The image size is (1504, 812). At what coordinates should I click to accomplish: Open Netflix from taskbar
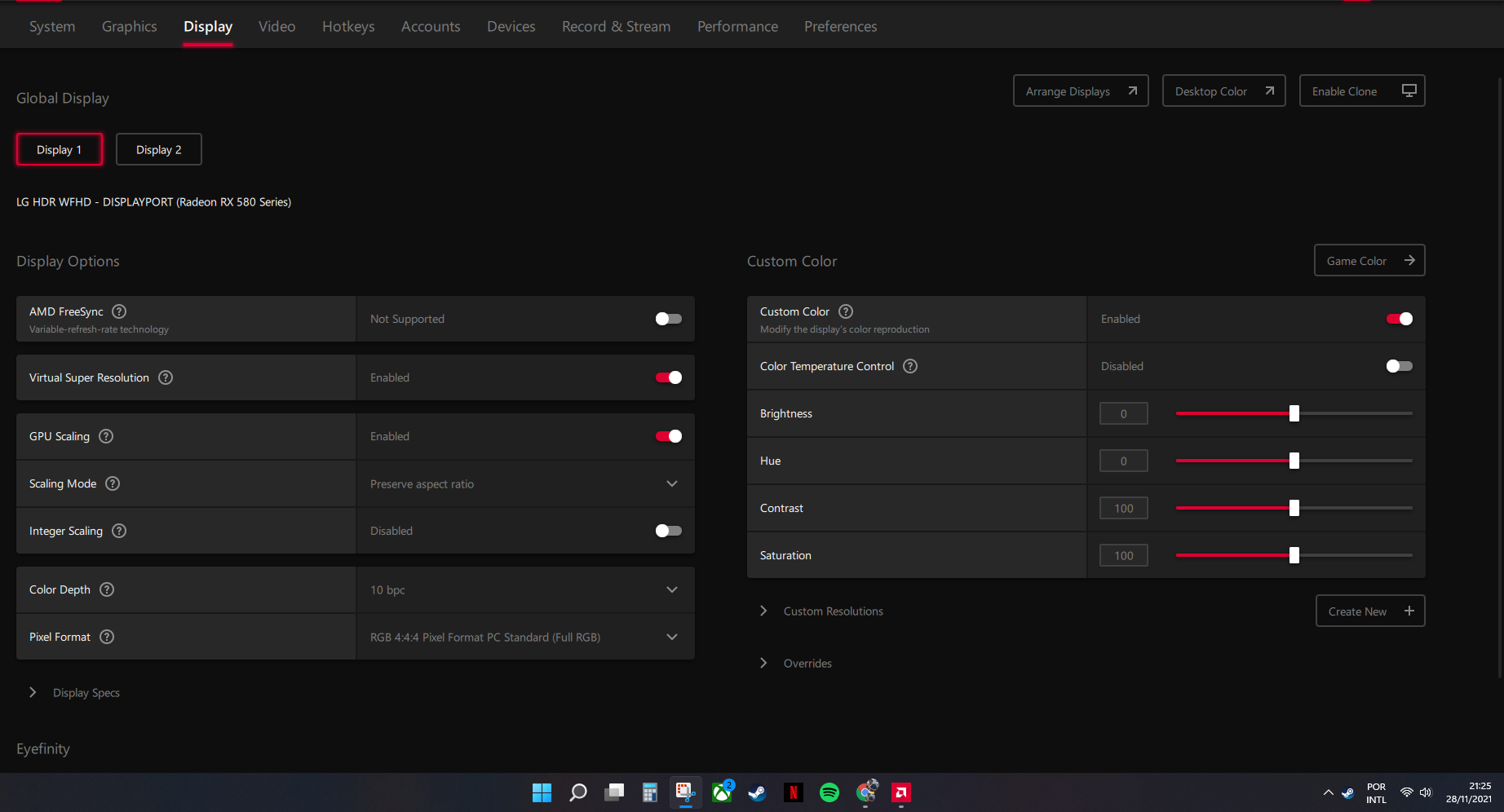coord(794,792)
